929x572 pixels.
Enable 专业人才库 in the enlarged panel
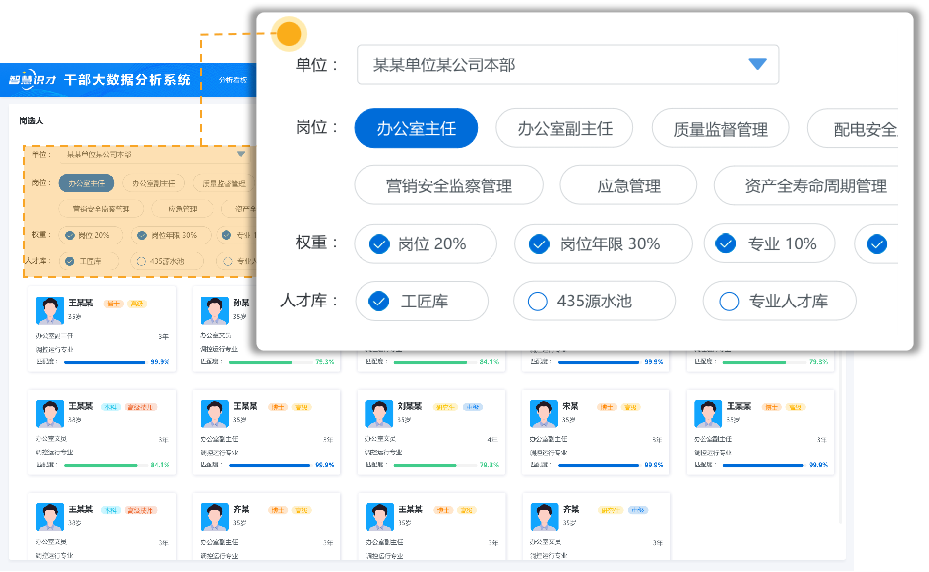[729, 300]
